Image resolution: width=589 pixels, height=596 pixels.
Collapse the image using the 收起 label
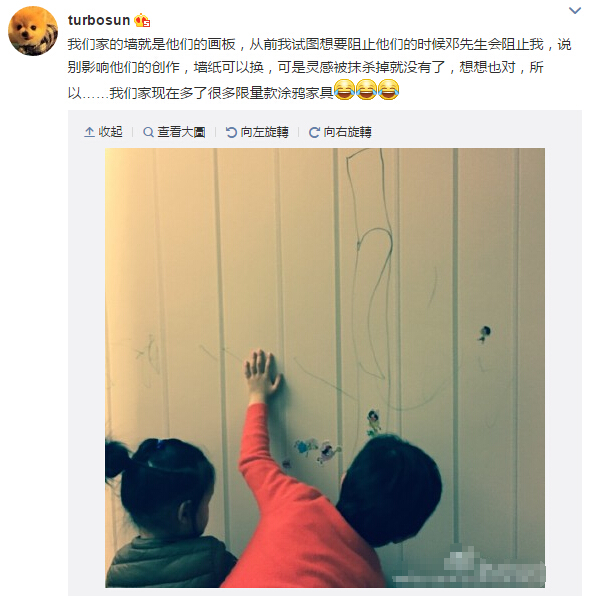pos(110,132)
